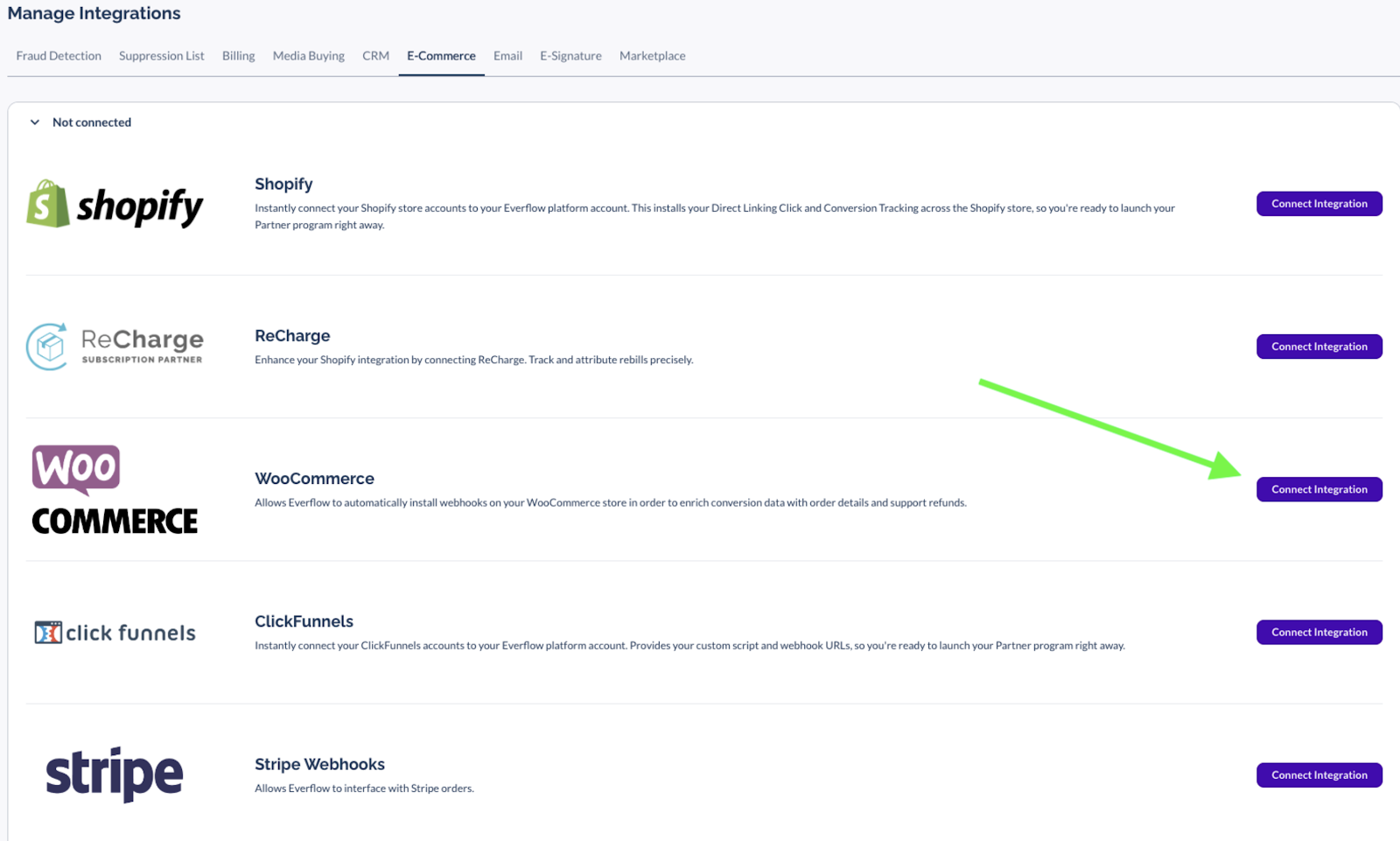1400x841 pixels.
Task: Click the ClickFunnels heading text
Action: pyautogui.click(x=304, y=621)
